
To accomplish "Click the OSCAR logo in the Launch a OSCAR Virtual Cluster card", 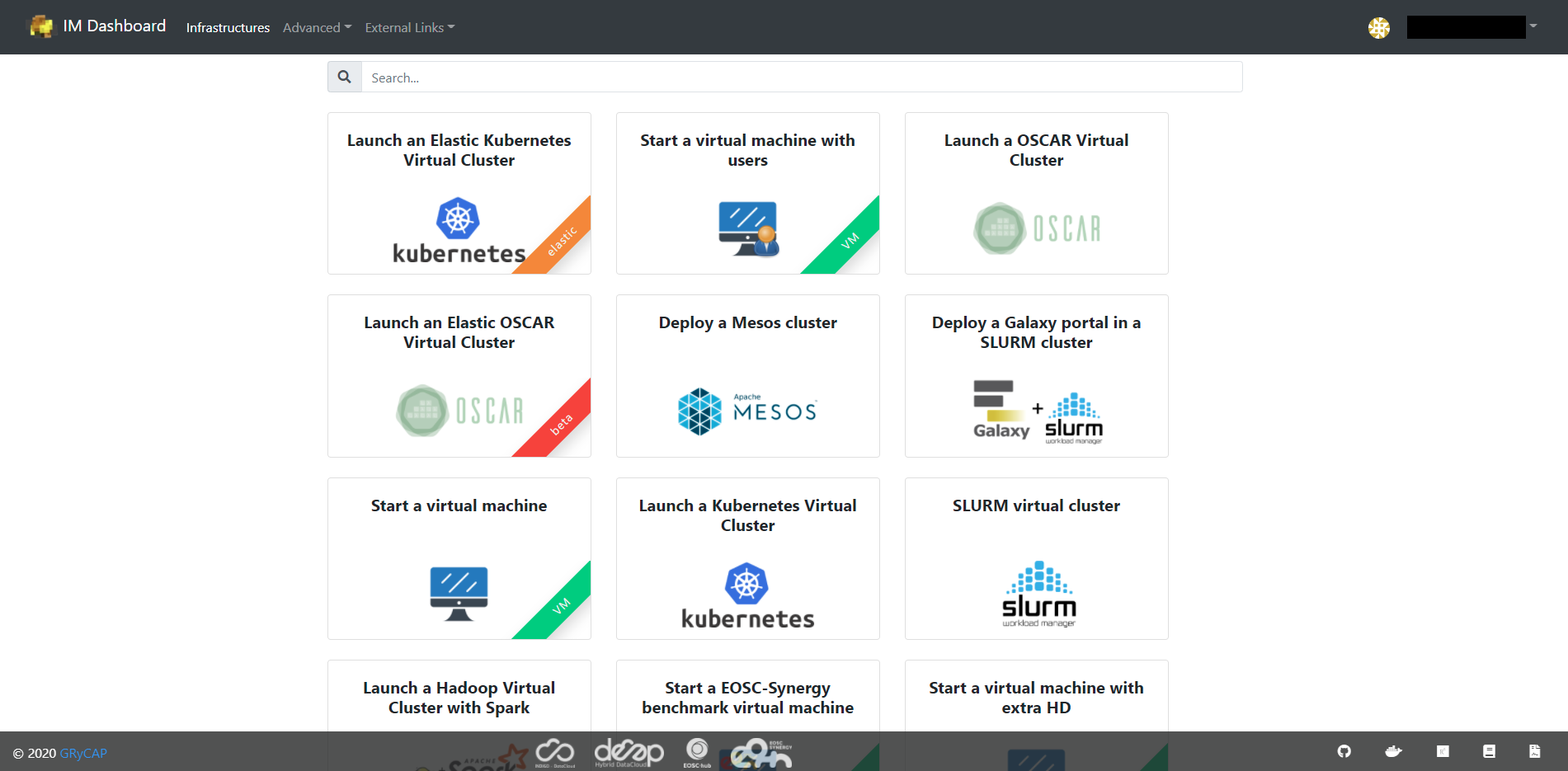I will pos(1037,228).
